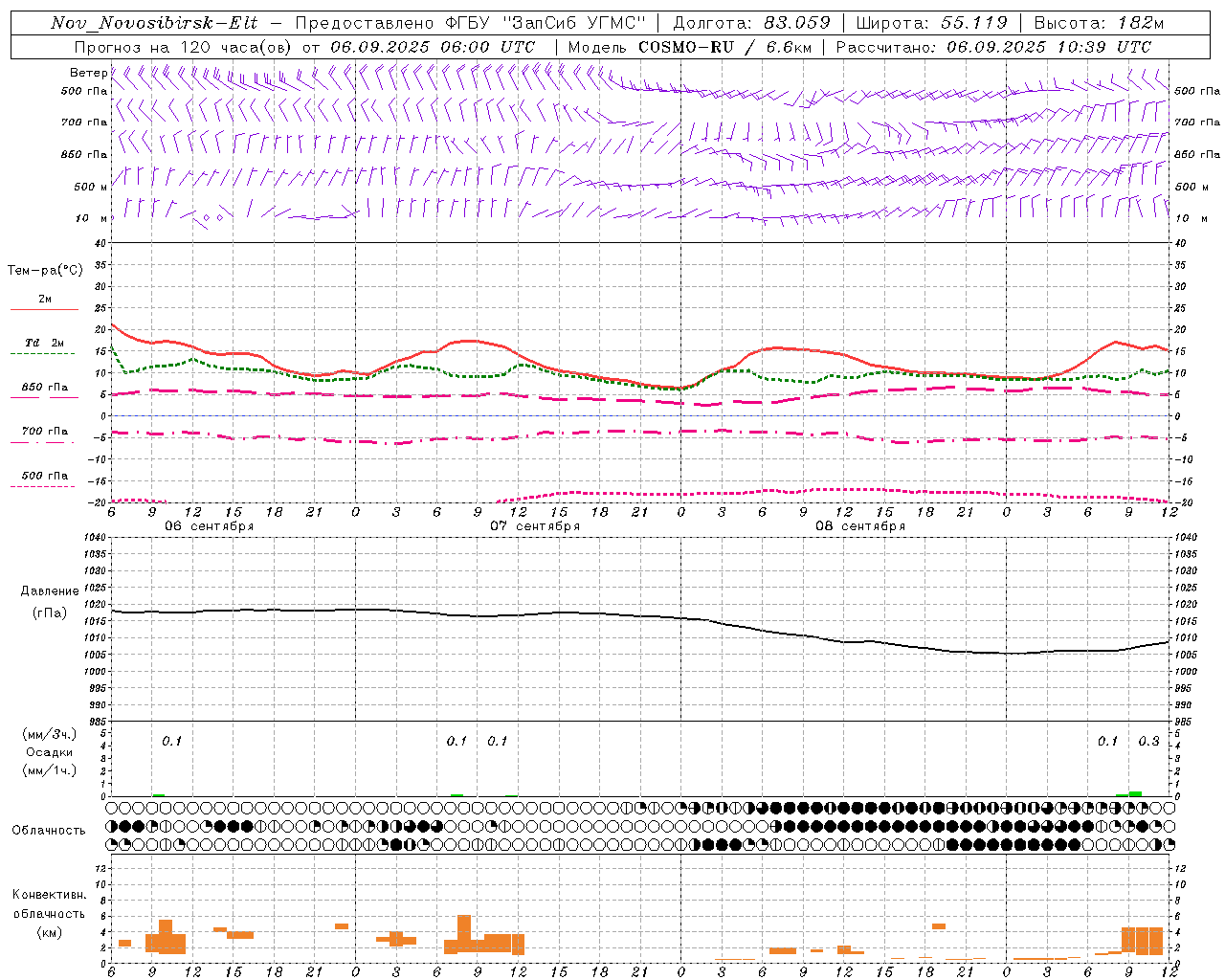Click the 06 сентября date label

click(x=210, y=526)
